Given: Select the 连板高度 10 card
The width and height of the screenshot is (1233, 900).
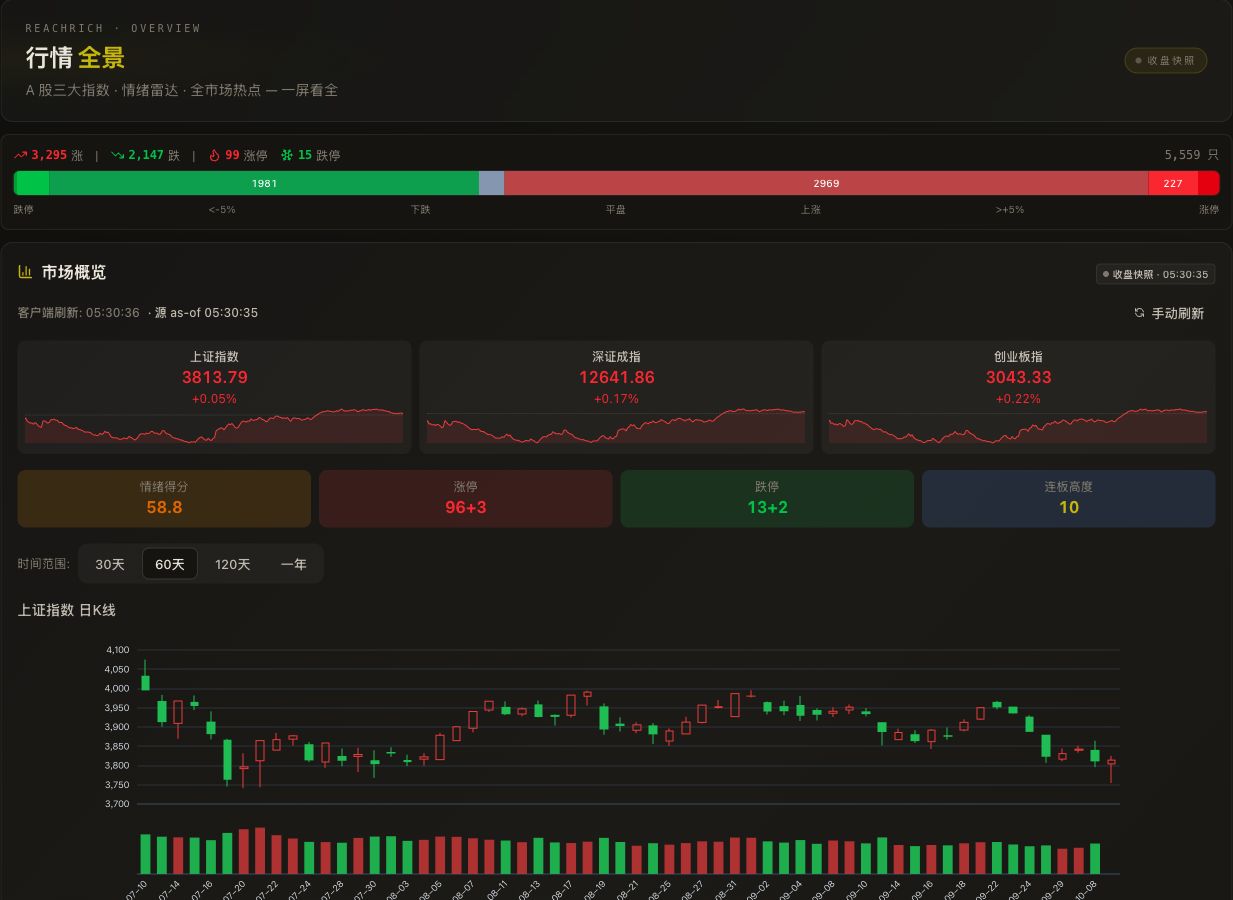Looking at the screenshot, I should point(1069,498).
